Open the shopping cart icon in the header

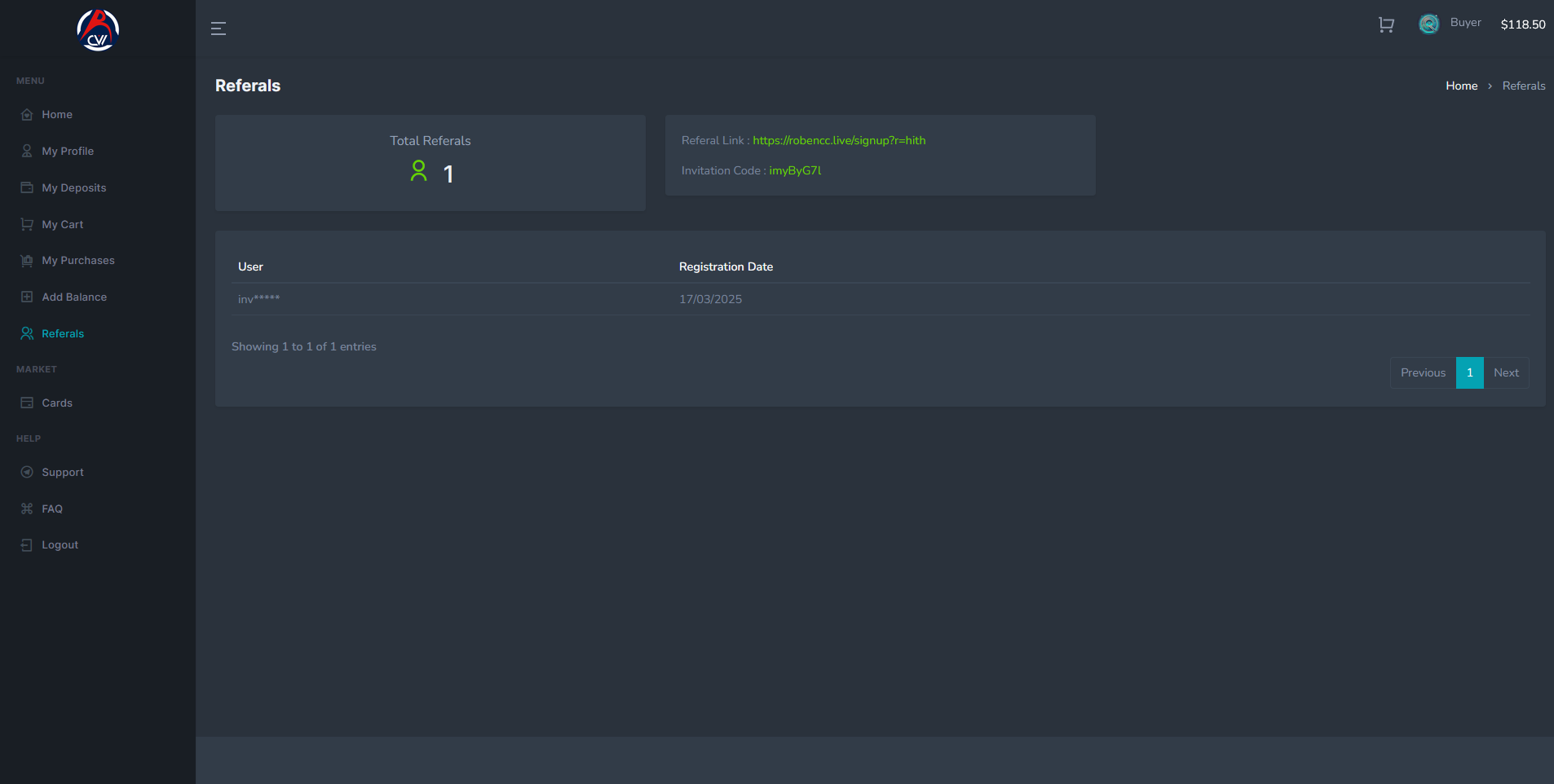point(1386,25)
